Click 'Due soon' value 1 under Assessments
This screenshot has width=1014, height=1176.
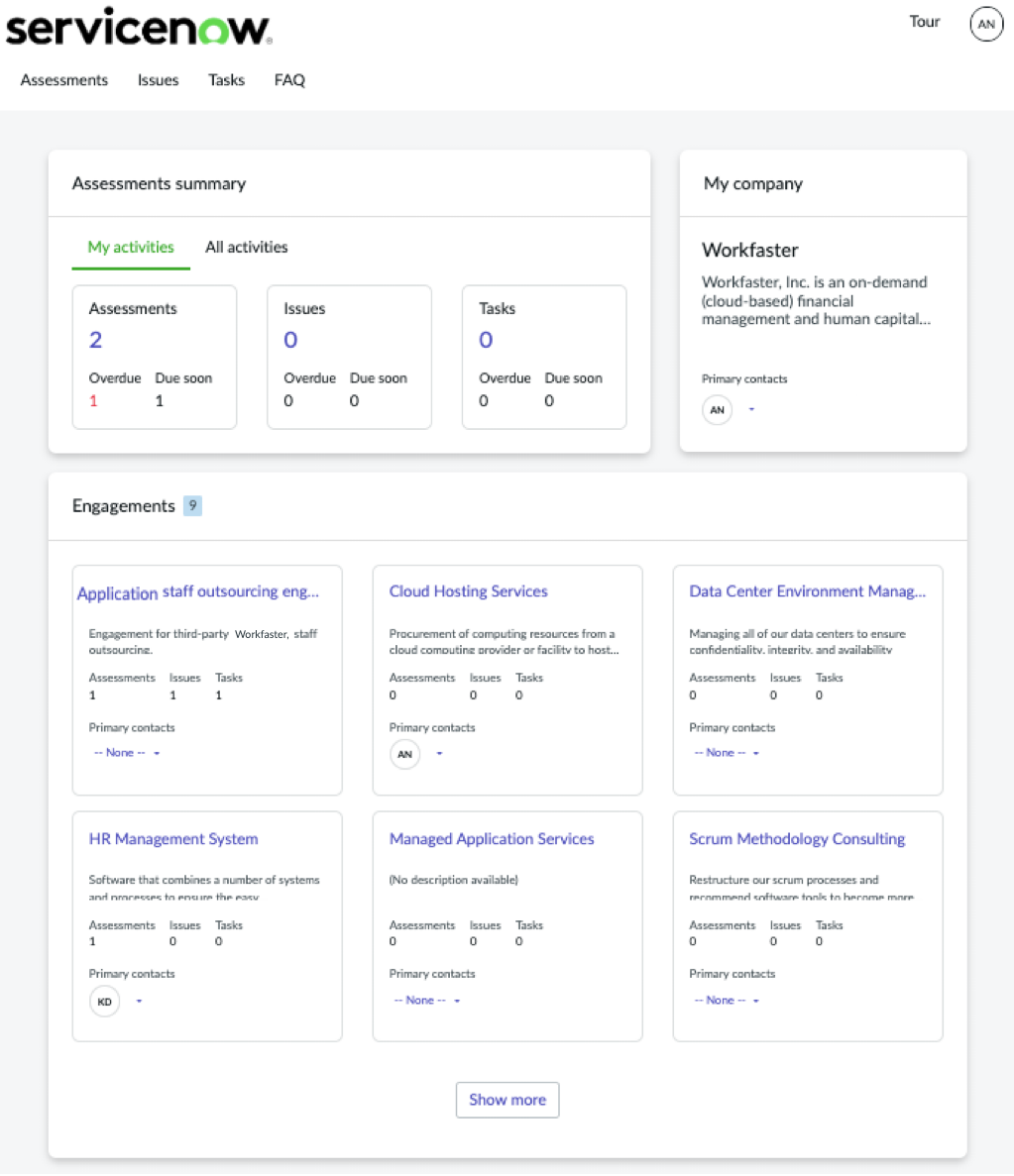coord(160,400)
